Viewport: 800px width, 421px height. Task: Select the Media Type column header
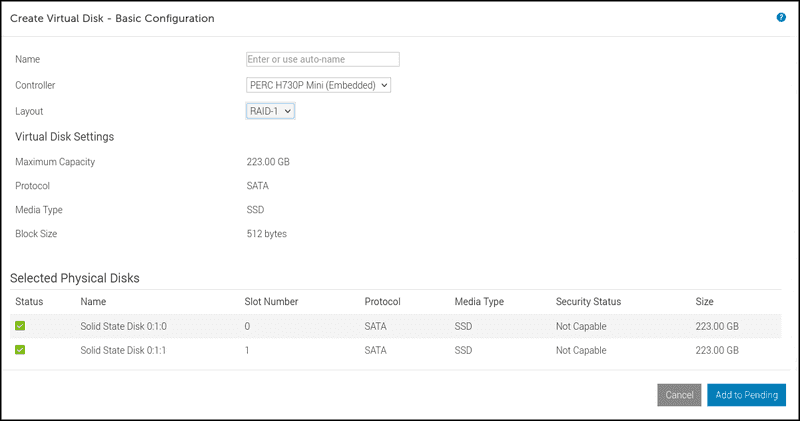480,301
